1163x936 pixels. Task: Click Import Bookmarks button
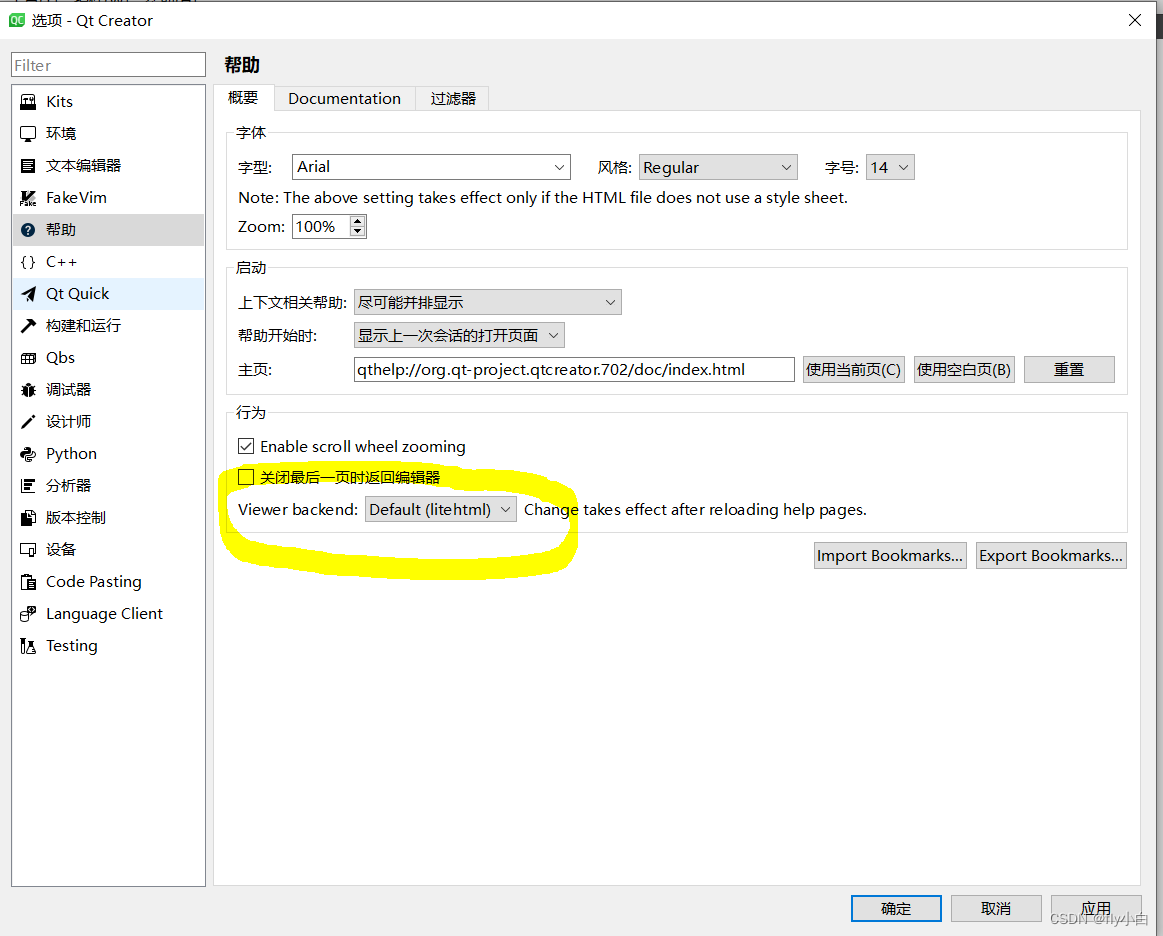(x=890, y=556)
